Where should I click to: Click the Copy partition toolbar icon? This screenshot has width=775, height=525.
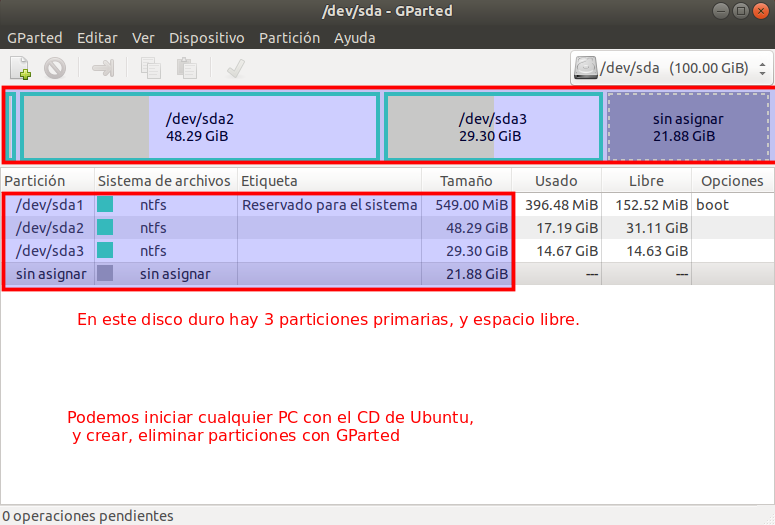[x=151, y=68]
